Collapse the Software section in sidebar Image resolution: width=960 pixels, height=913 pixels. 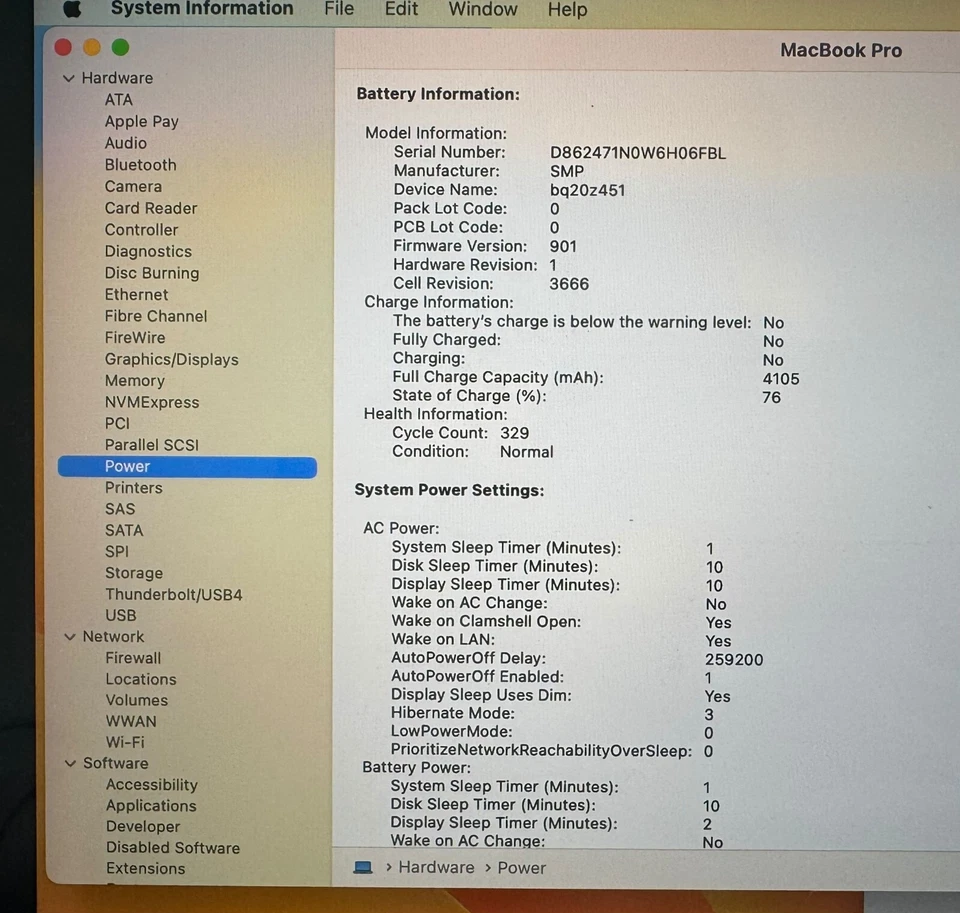pos(69,763)
